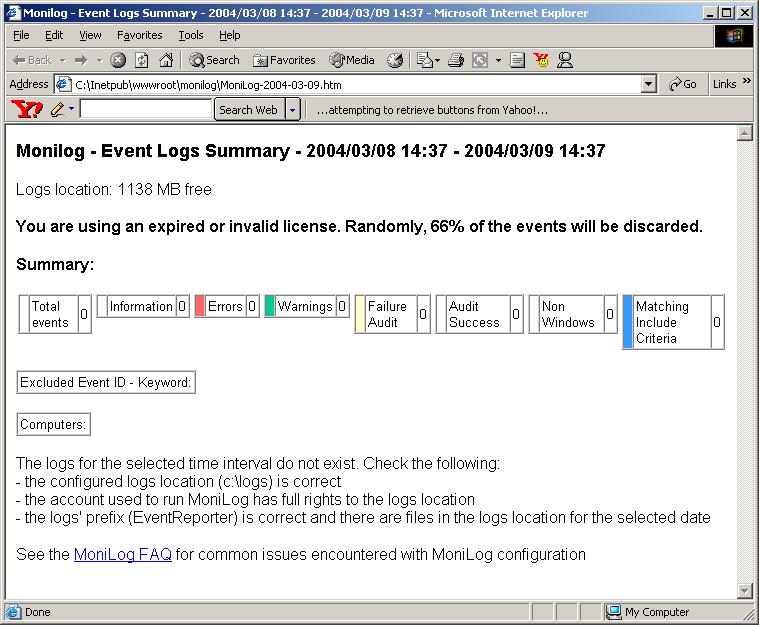Screen dimensions: 759x625
Task: Click the Go button beside address bar
Action: tap(684, 85)
